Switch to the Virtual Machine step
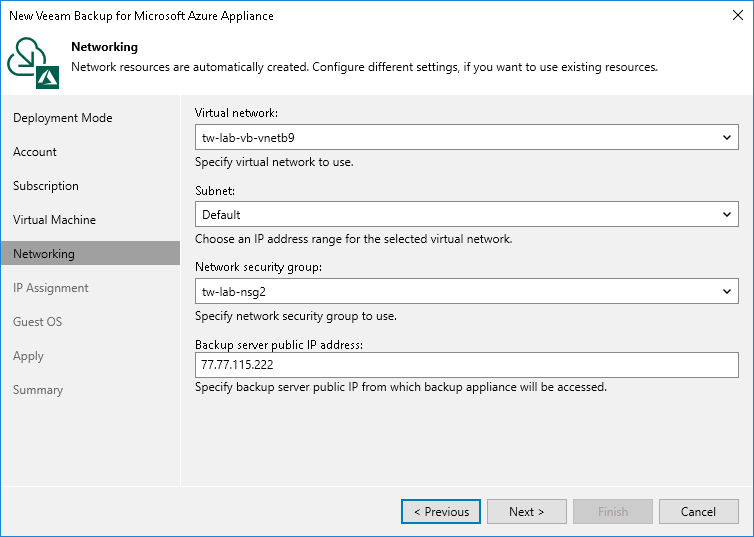Screen dimensions: 754x537 click(x=54, y=220)
